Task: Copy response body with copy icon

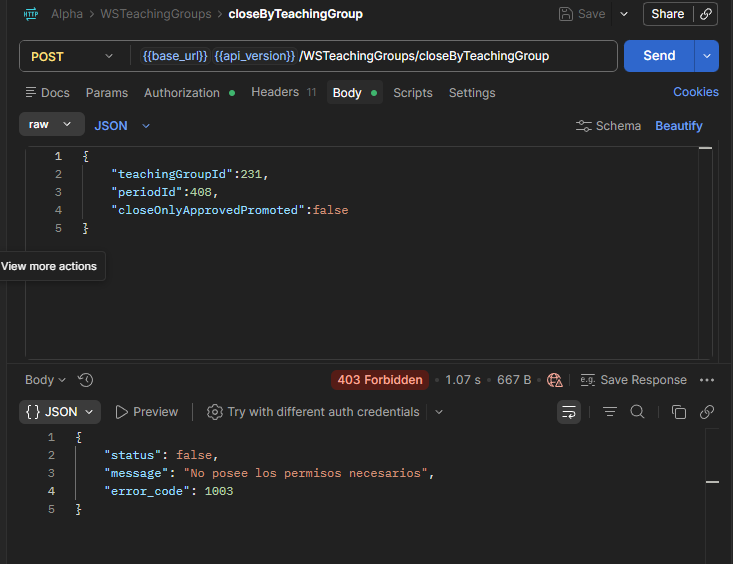Action: [x=679, y=412]
